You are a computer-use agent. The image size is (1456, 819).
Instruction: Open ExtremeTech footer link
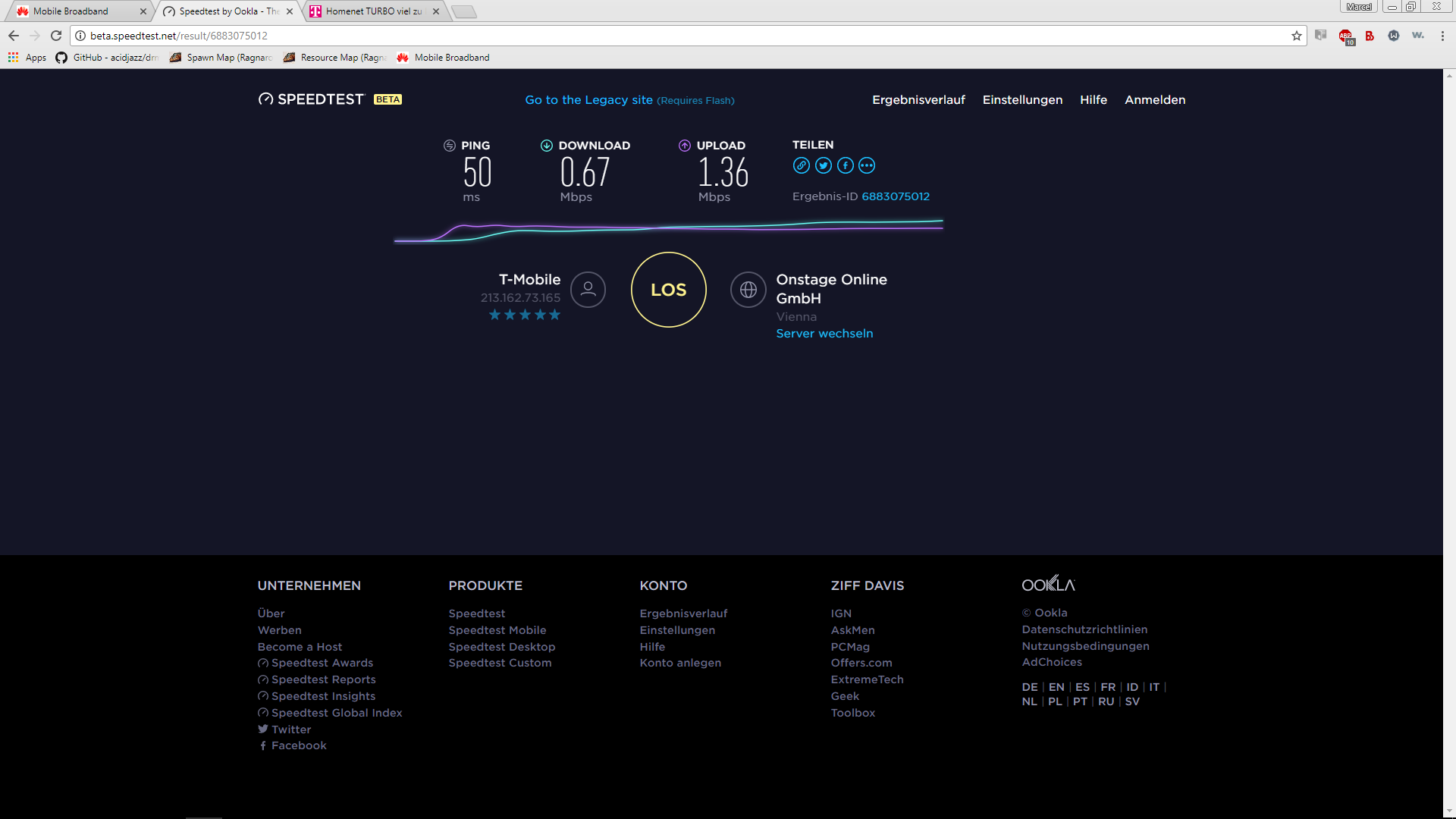point(867,679)
